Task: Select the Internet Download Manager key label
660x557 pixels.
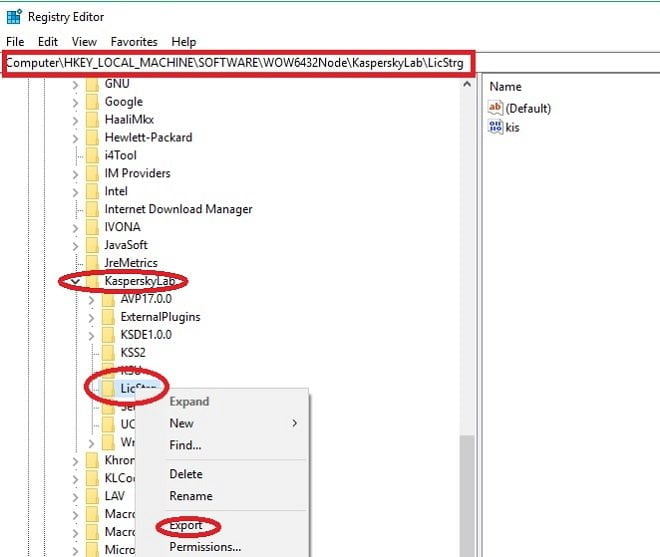Action: (178, 209)
